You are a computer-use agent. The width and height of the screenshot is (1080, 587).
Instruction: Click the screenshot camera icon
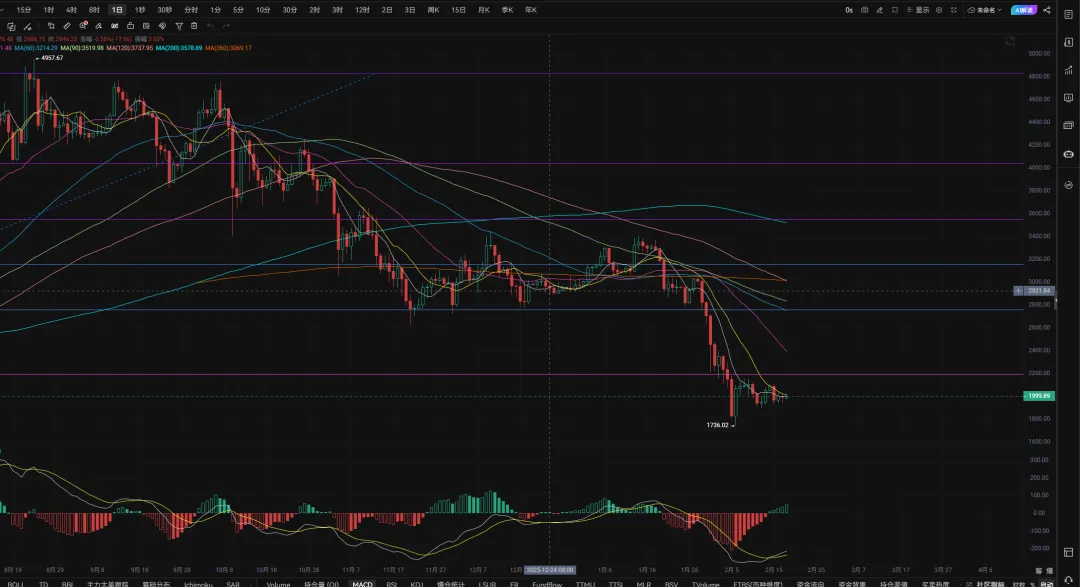coord(865,10)
